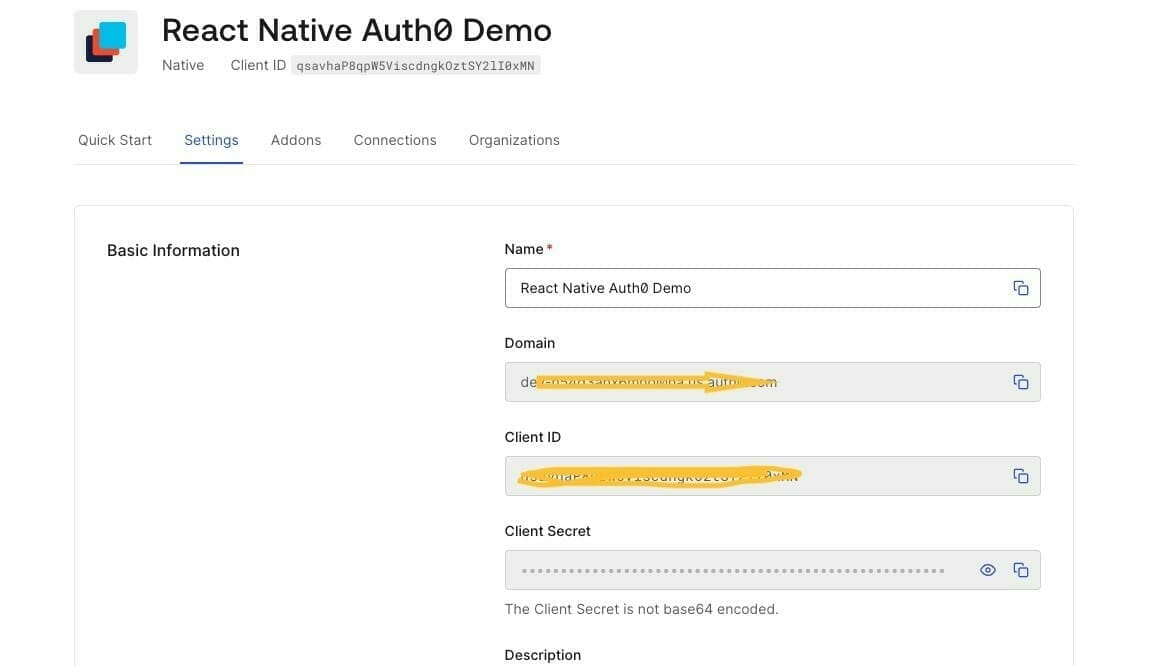Copy the Client ID value
The height and width of the screenshot is (666, 1156).
click(1021, 475)
